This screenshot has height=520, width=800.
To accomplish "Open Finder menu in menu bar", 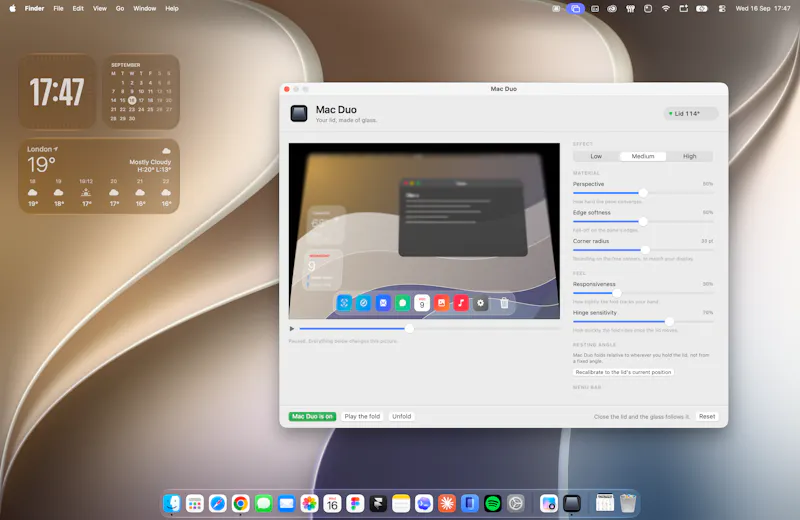I will click(x=35, y=8).
